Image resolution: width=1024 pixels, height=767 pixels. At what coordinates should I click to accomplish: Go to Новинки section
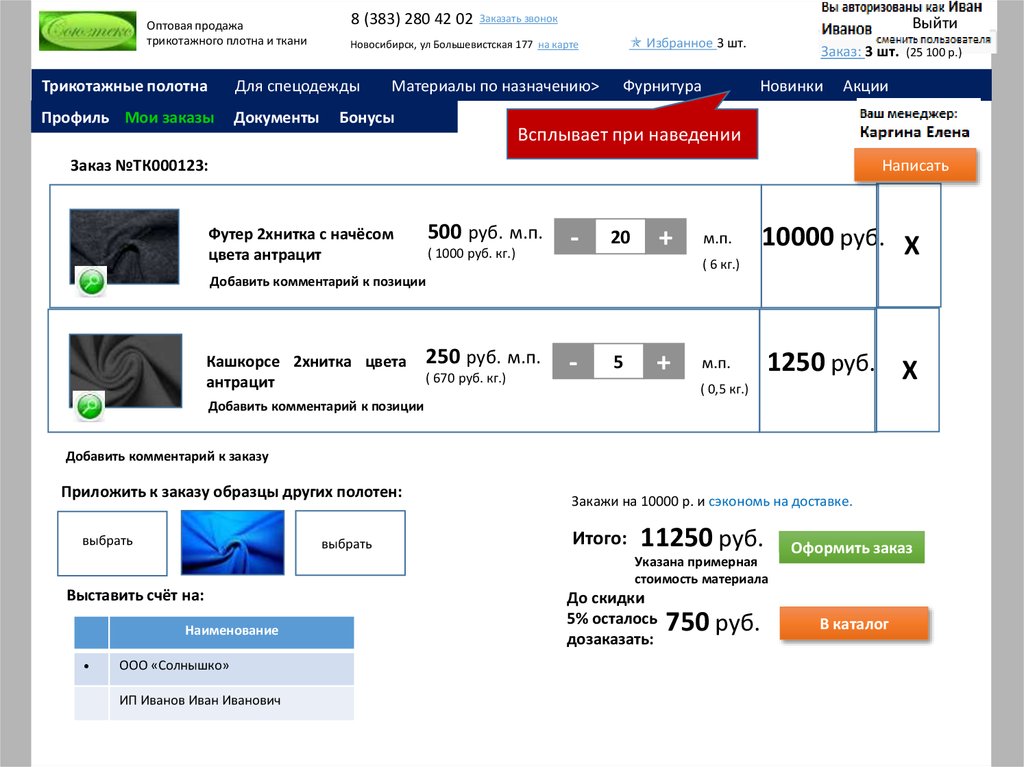point(791,86)
